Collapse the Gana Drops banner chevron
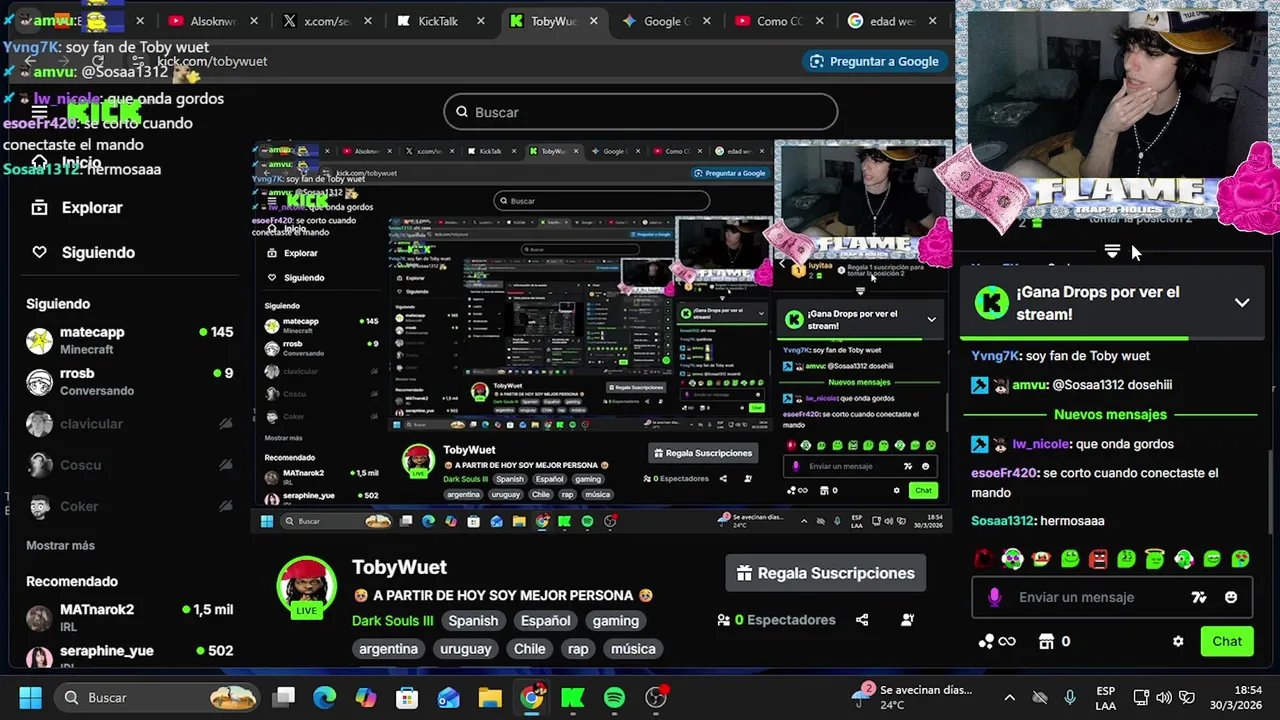 point(1242,302)
